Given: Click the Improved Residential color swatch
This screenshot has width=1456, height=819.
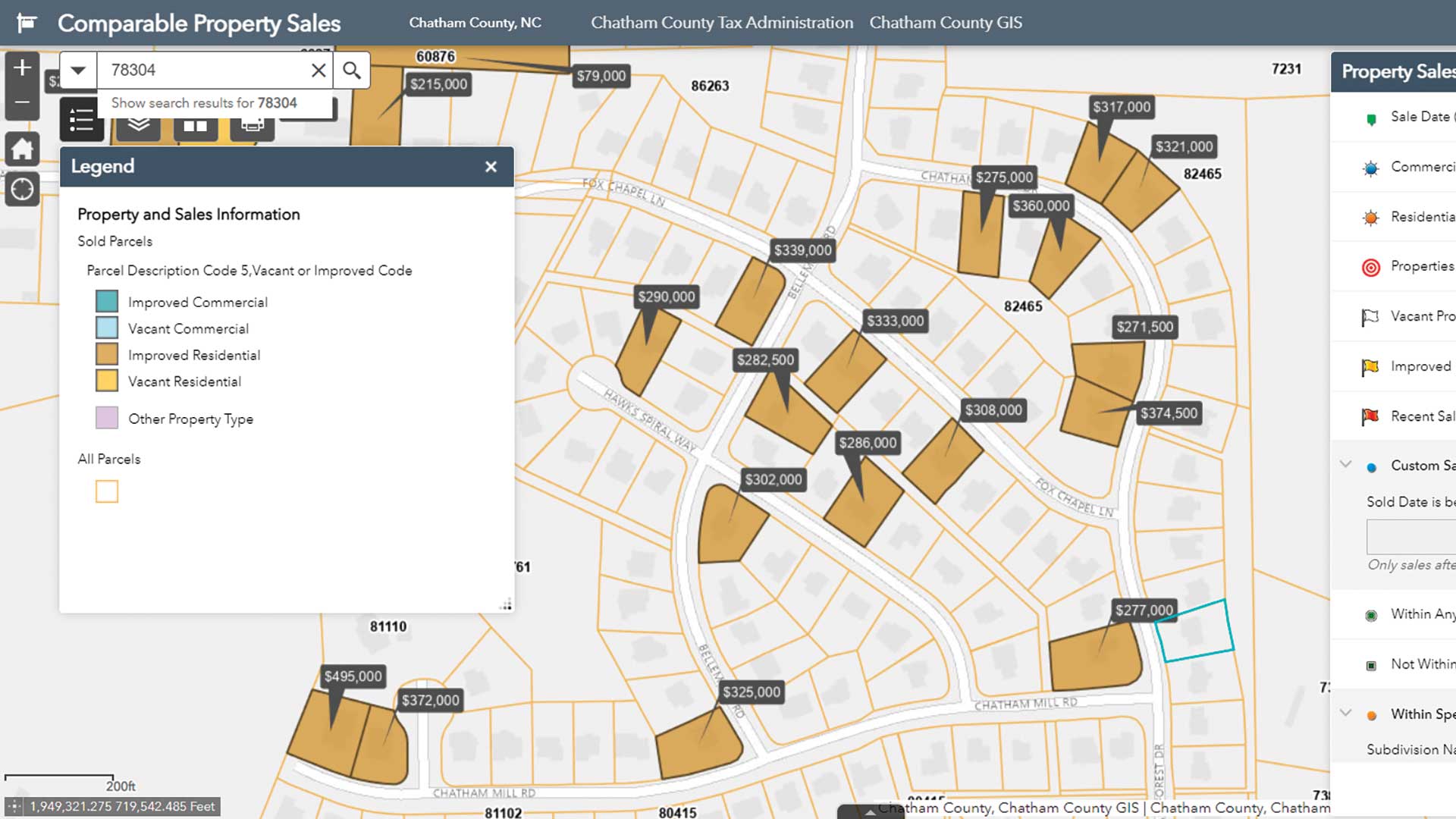Looking at the screenshot, I should tap(107, 354).
